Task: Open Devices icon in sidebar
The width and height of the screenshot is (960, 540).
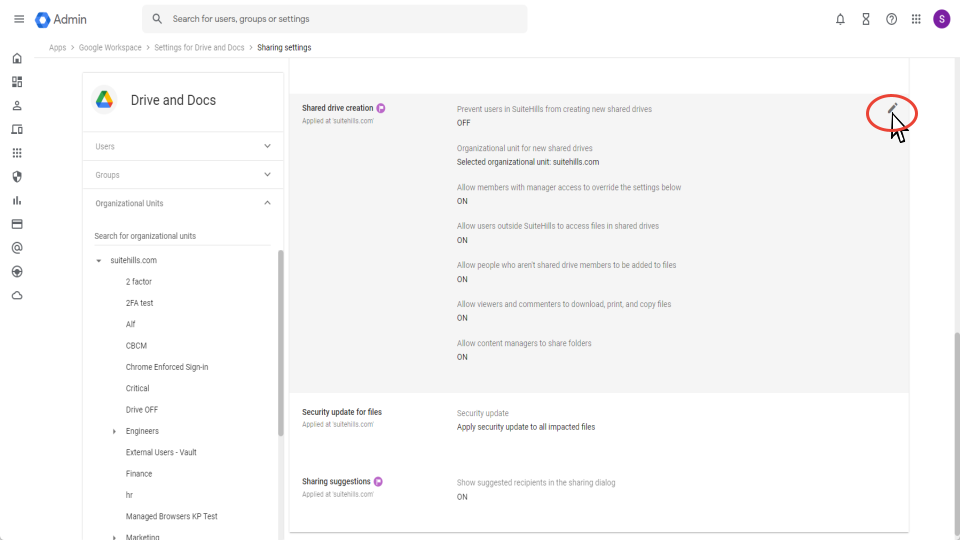Action: [x=17, y=129]
